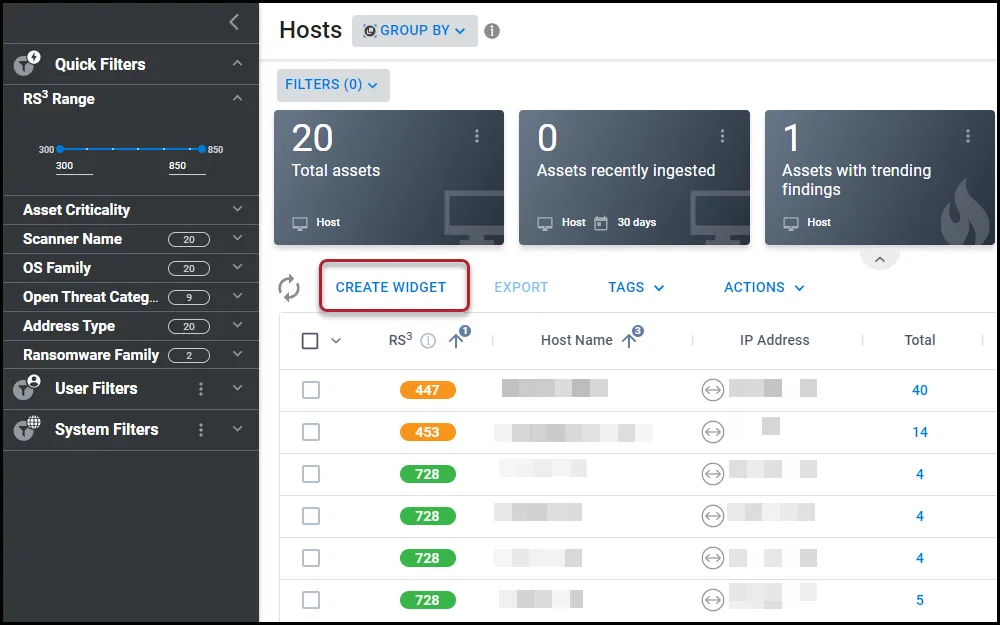
Task: Expand the OS Family filter
Action: click(x=237, y=267)
